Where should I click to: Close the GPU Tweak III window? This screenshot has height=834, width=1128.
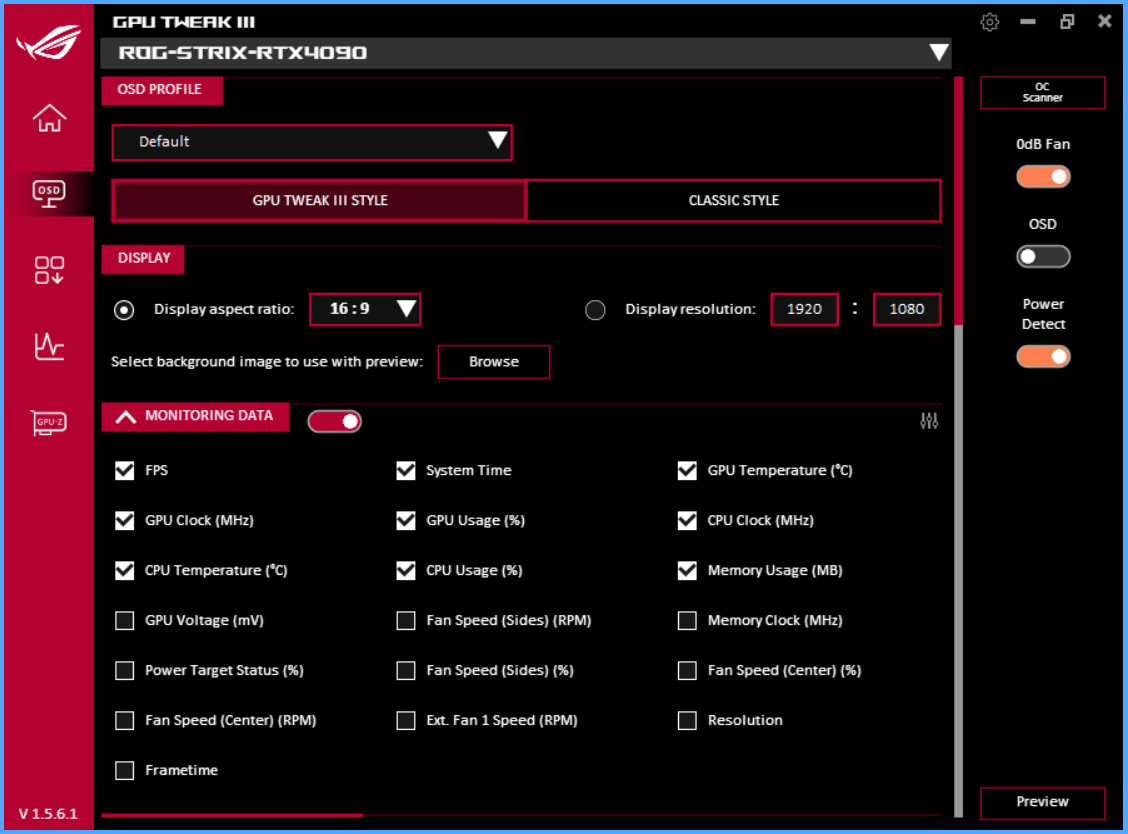pyautogui.click(x=1105, y=22)
